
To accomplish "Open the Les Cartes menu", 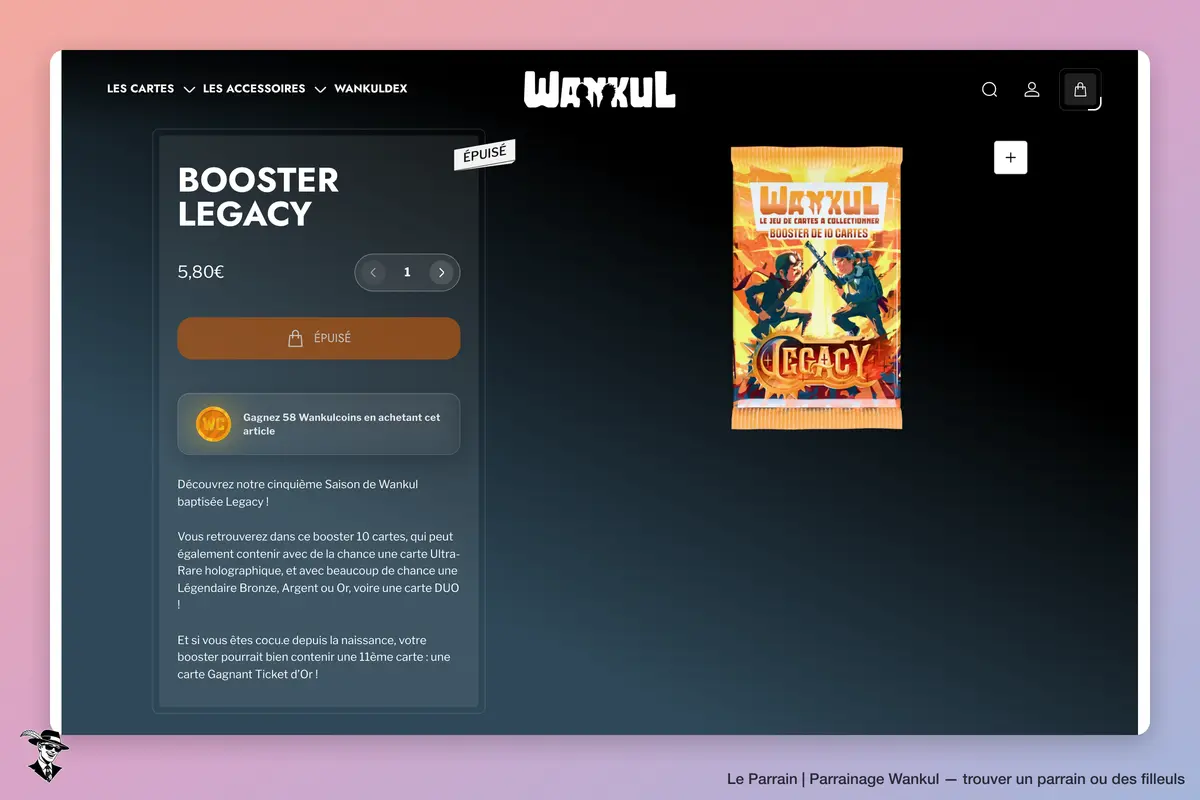I will [141, 89].
